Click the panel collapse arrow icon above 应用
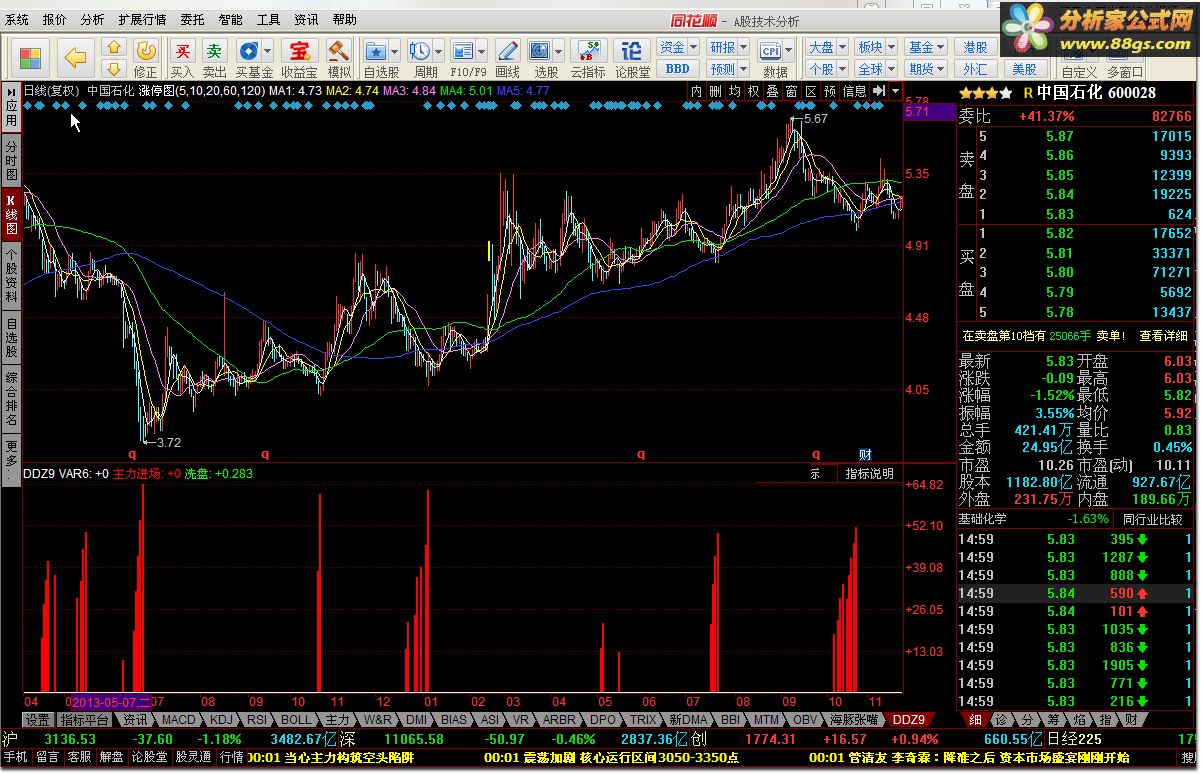 point(11,90)
